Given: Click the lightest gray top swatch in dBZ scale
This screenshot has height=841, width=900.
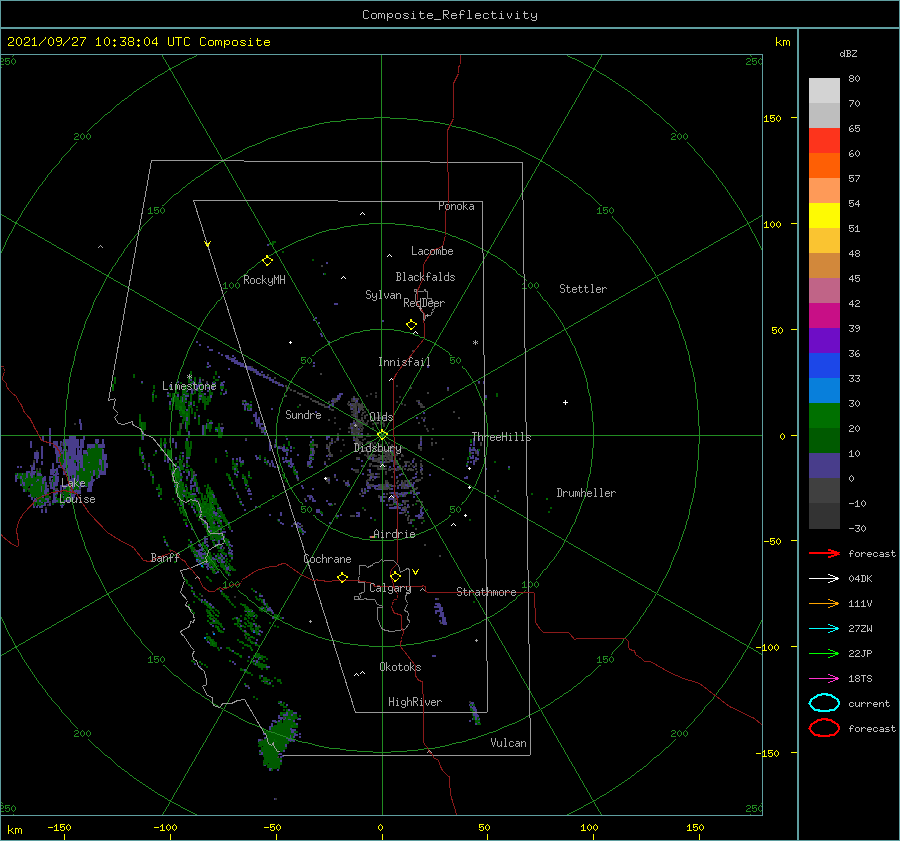Looking at the screenshot, I should 824,91.
